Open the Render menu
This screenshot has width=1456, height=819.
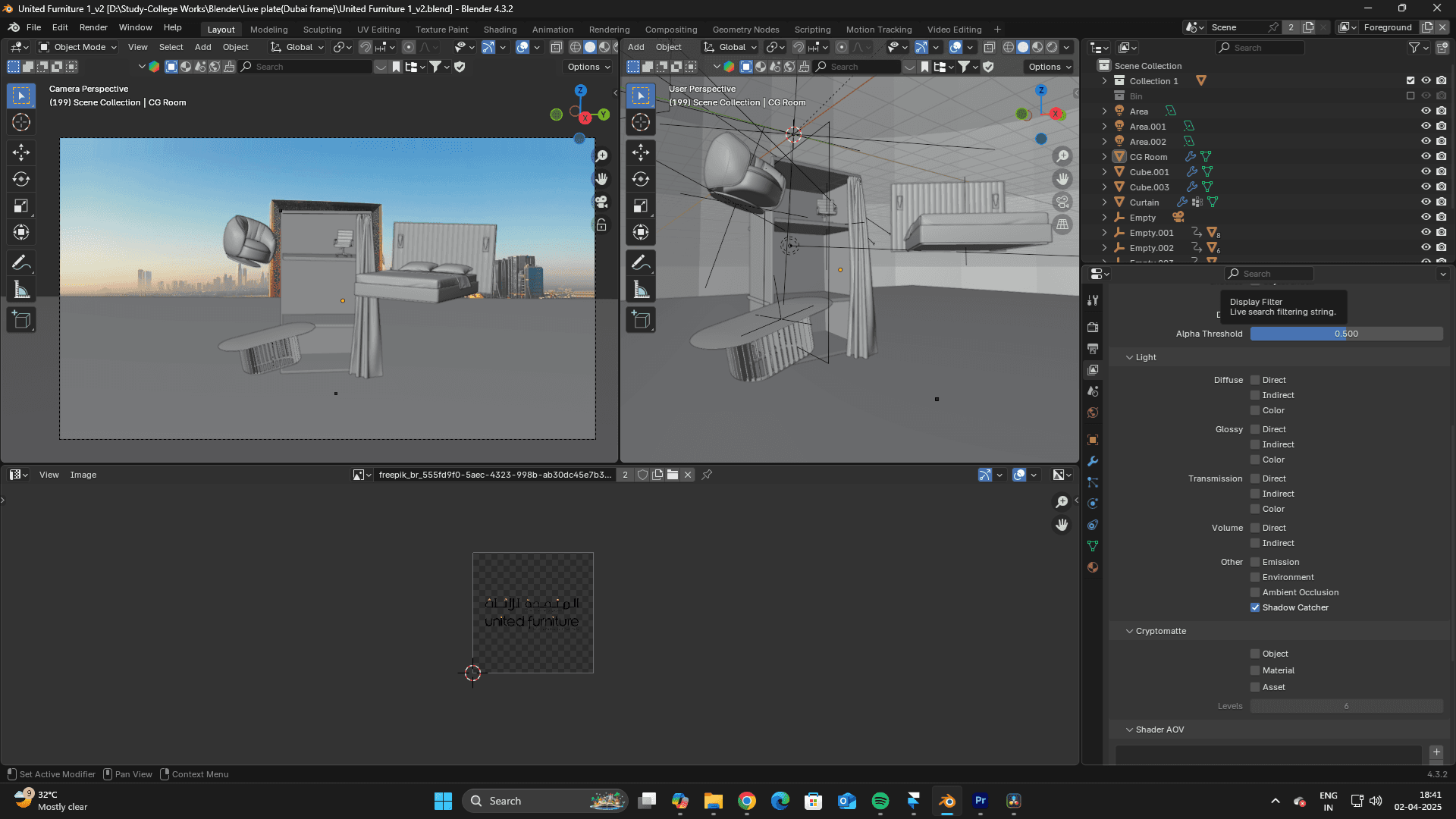pos(93,27)
